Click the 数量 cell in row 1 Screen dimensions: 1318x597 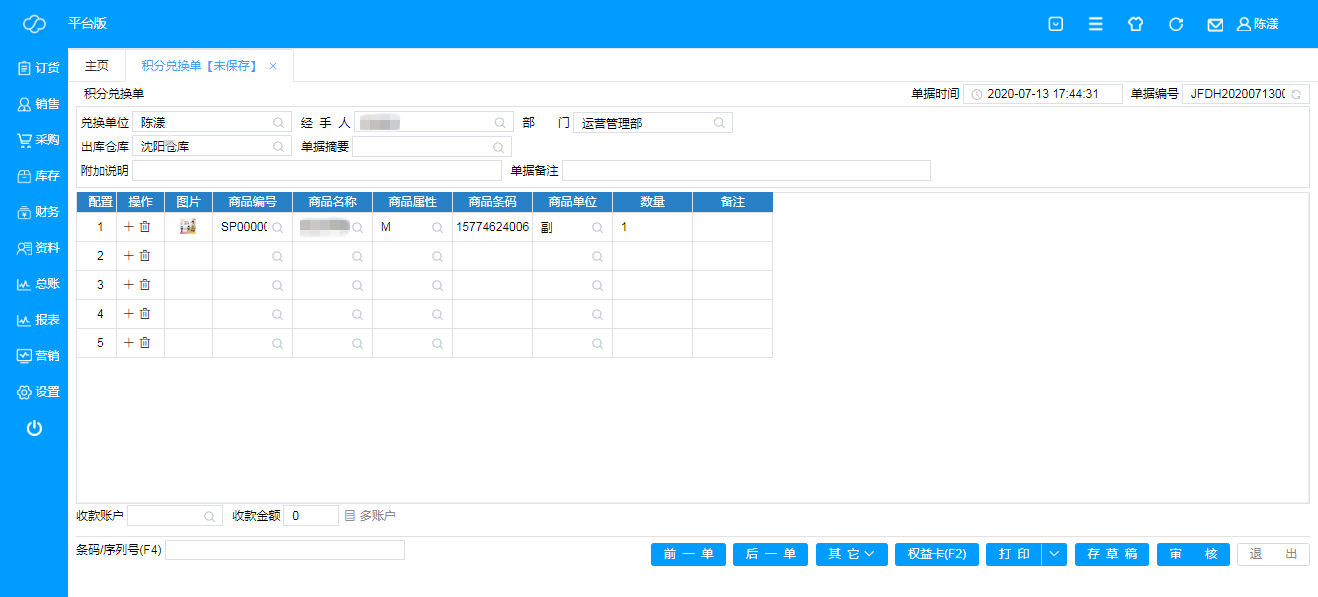click(653, 227)
